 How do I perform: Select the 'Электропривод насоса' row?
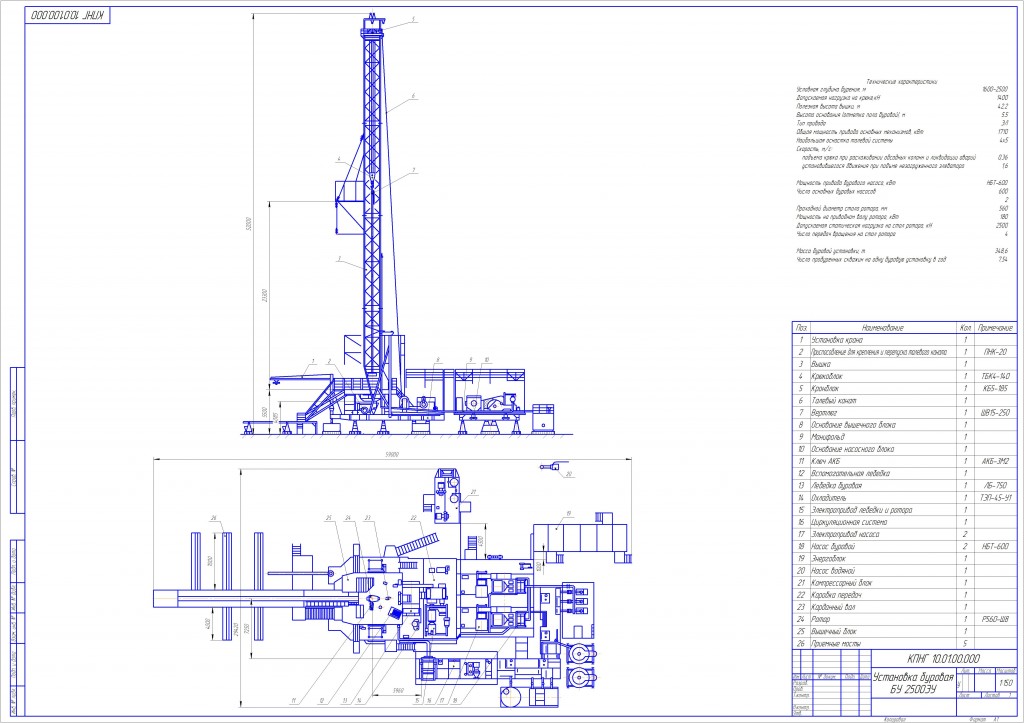pos(845,534)
